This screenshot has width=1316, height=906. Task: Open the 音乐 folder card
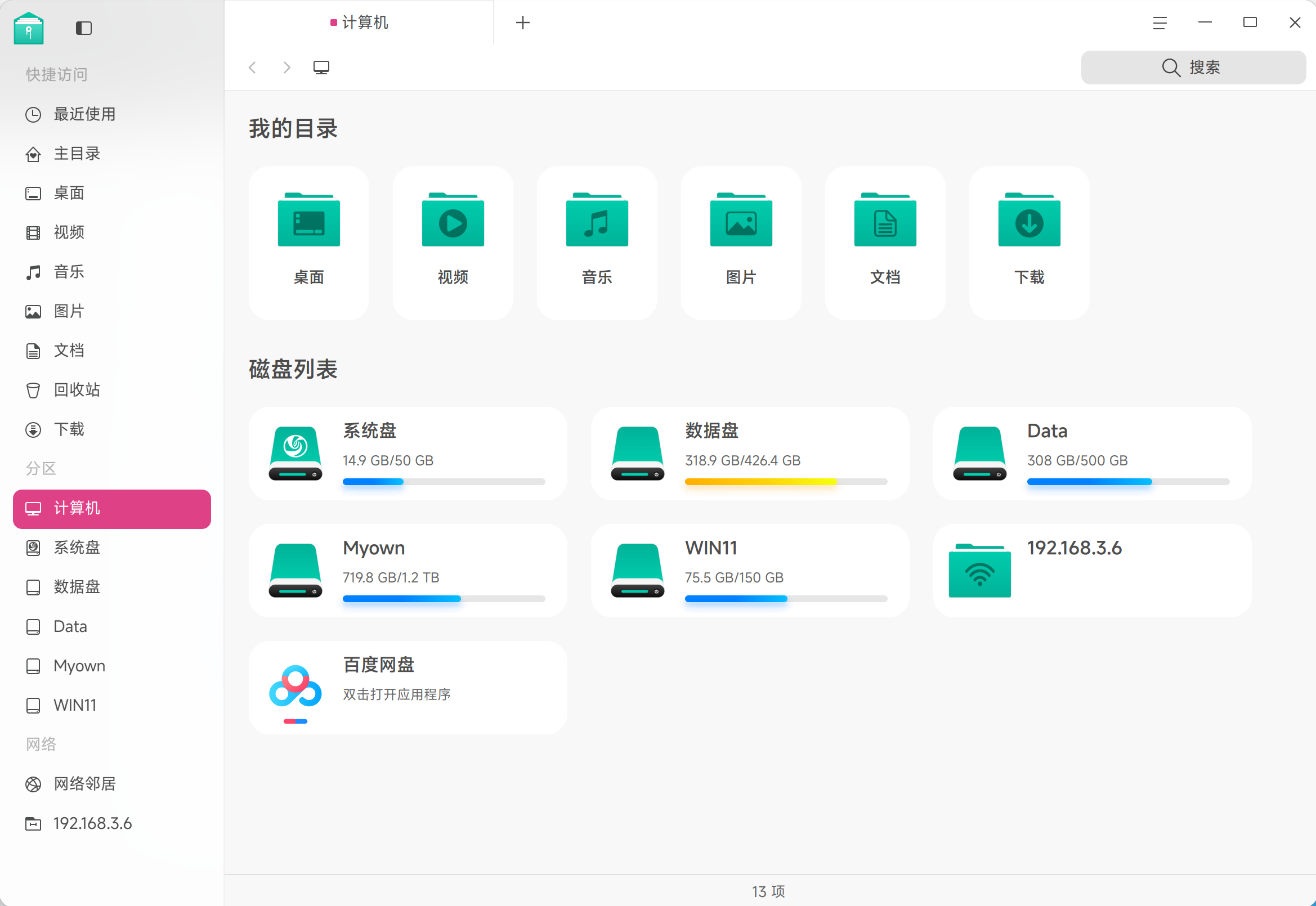click(597, 243)
